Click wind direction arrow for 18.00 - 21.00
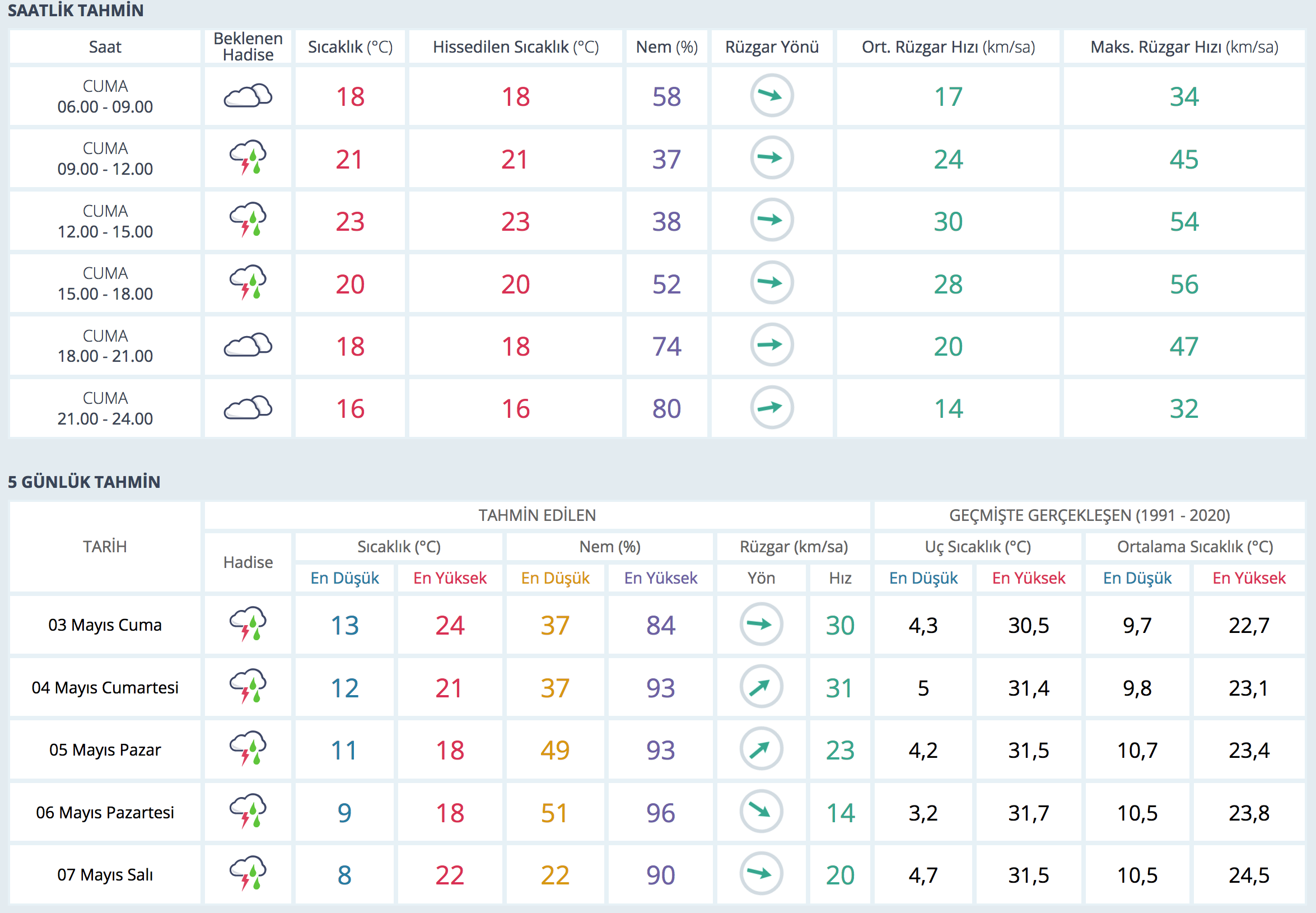The width and height of the screenshot is (1316, 913). pyautogui.click(x=772, y=345)
